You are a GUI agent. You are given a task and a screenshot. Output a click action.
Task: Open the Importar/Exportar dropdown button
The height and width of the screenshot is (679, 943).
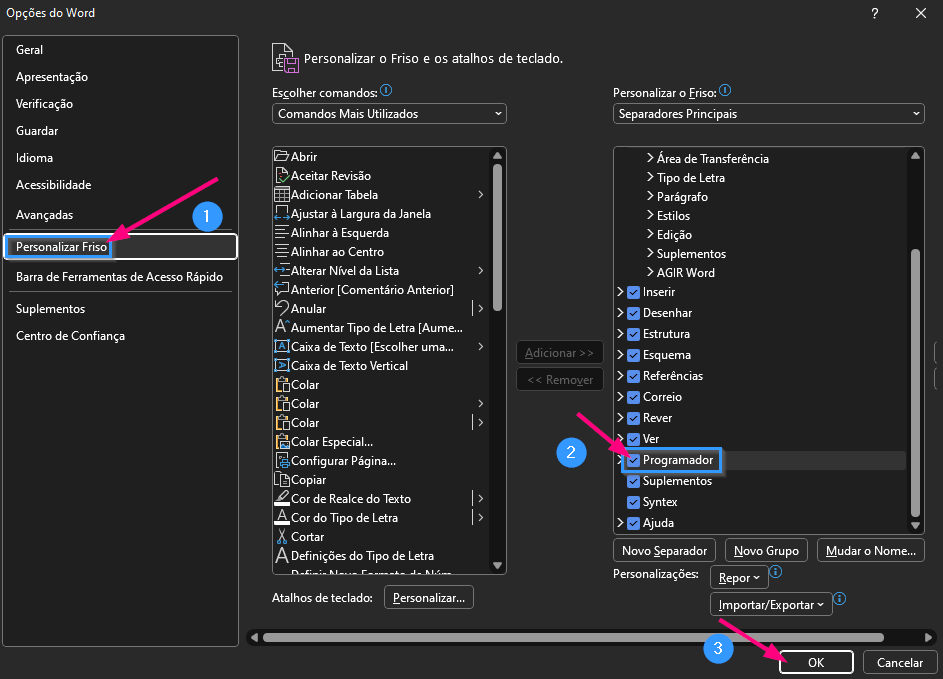pyautogui.click(x=771, y=604)
